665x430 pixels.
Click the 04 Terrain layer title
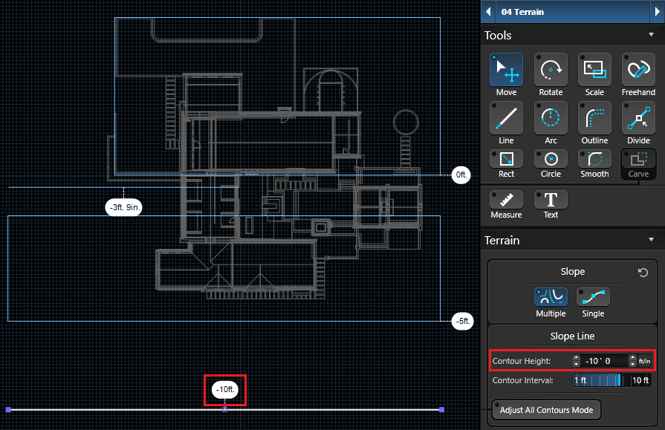525,11
